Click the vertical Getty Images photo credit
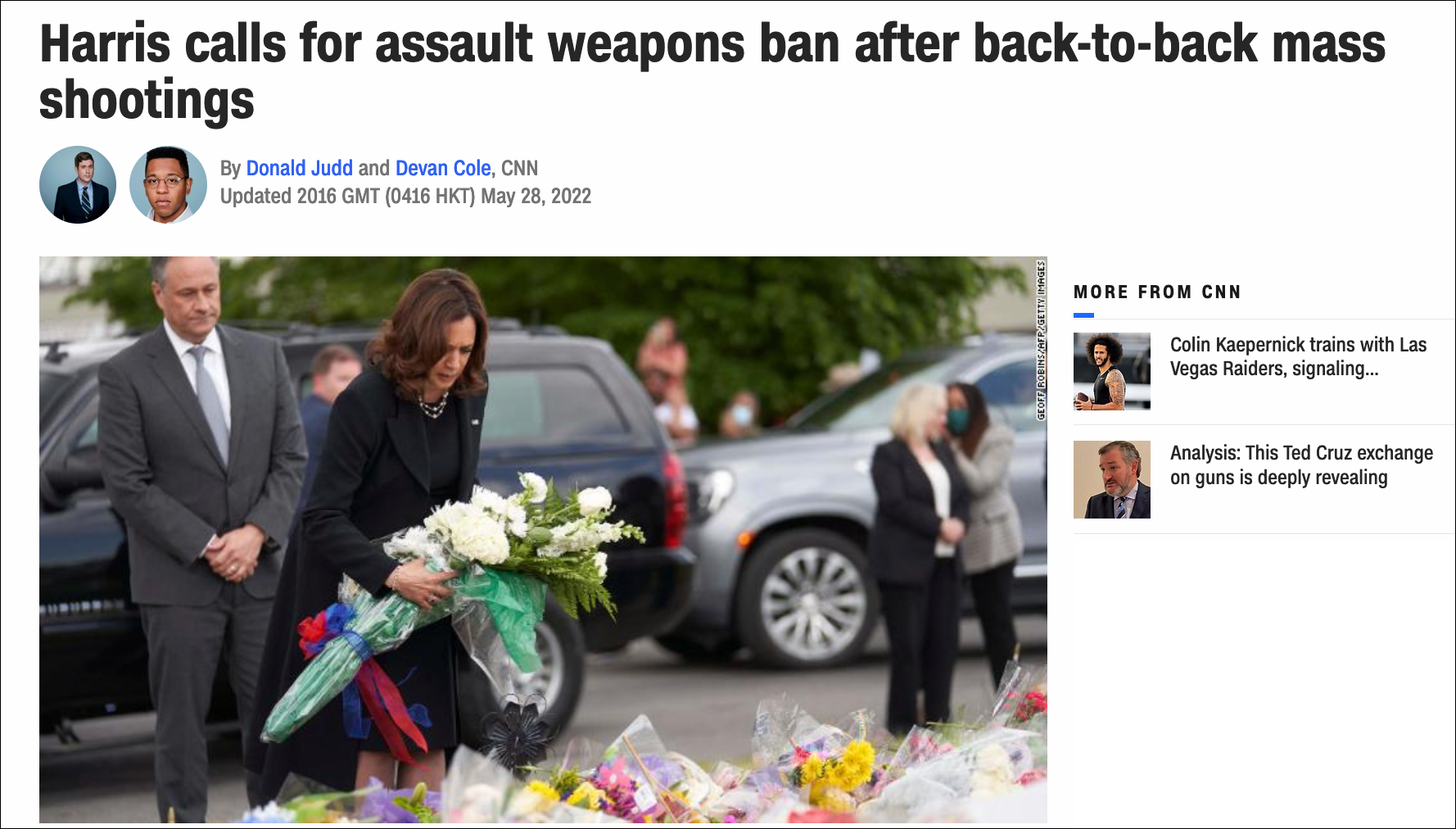 point(1041,340)
